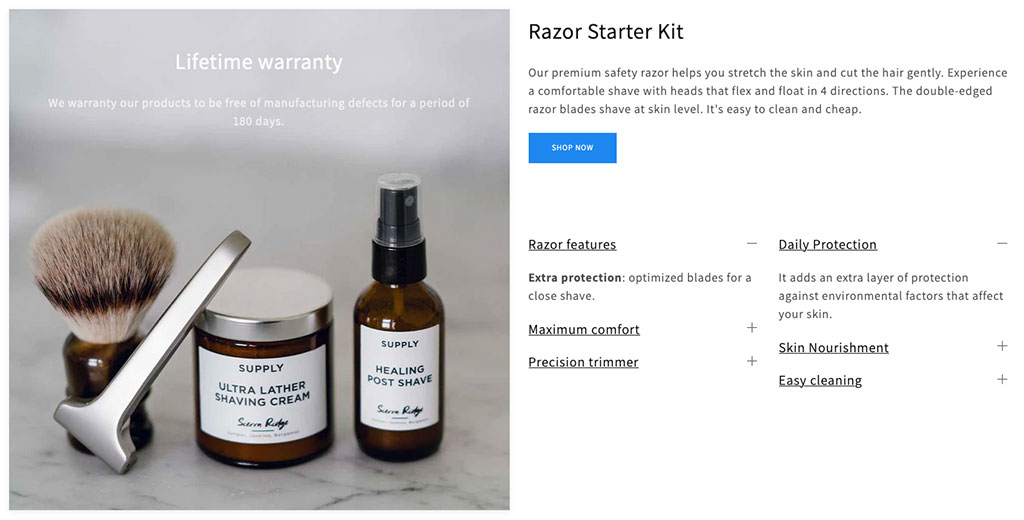1024x520 pixels.
Task: Toggle the Daily Protection accordion heading
Action: [827, 244]
